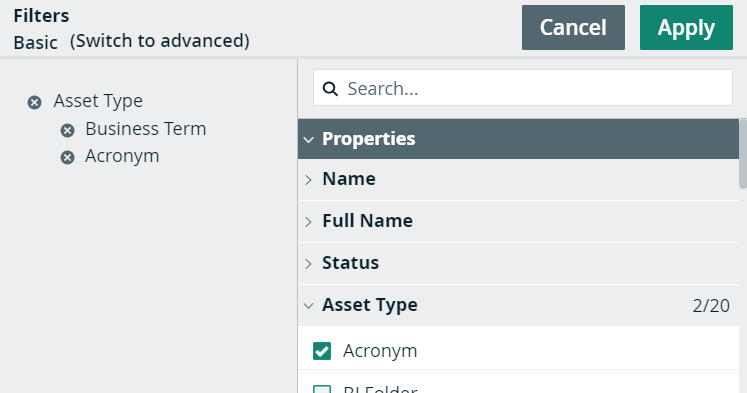
Task: Collapse the Asset Type property
Action: click(309, 306)
